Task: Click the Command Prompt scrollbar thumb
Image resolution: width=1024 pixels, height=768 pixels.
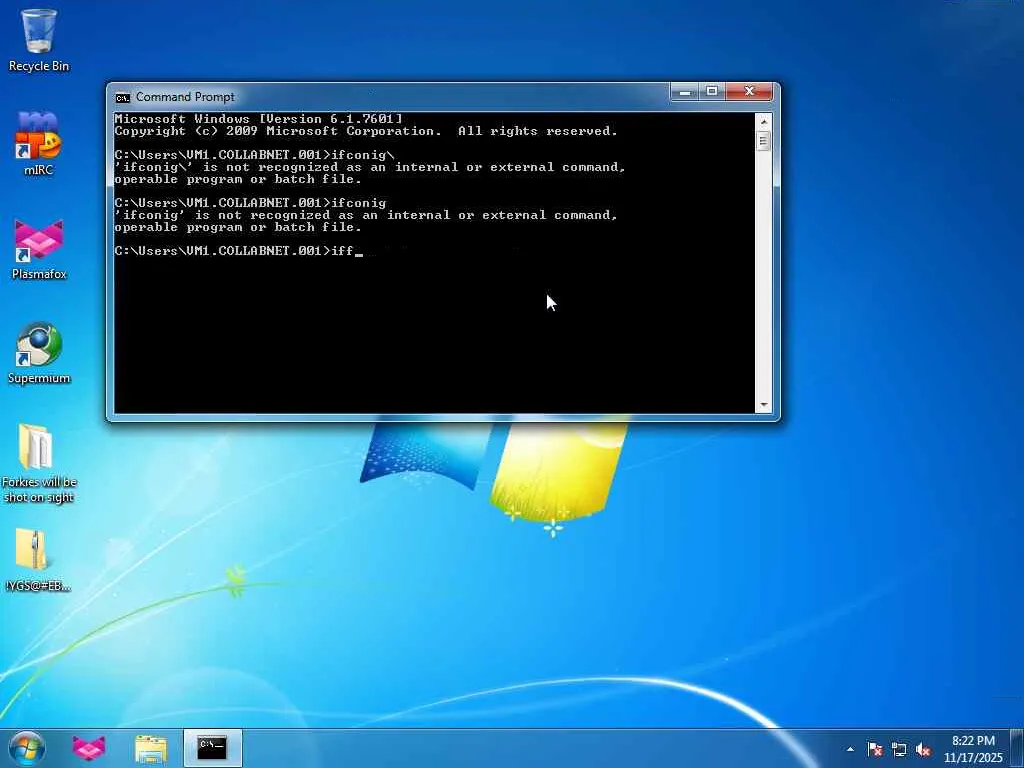Action: (x=763, y=140)
